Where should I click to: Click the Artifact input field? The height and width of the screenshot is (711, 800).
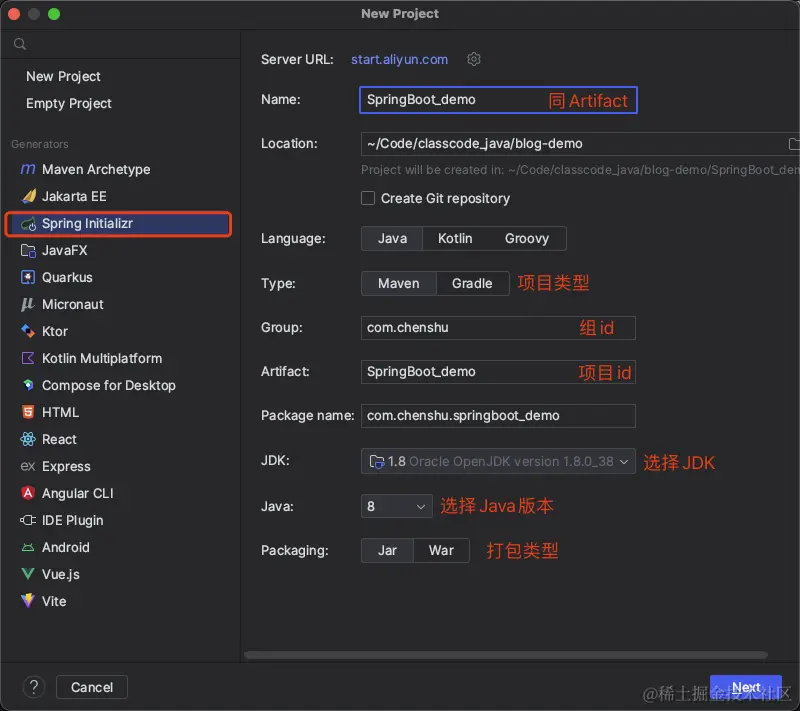(498, 372)
